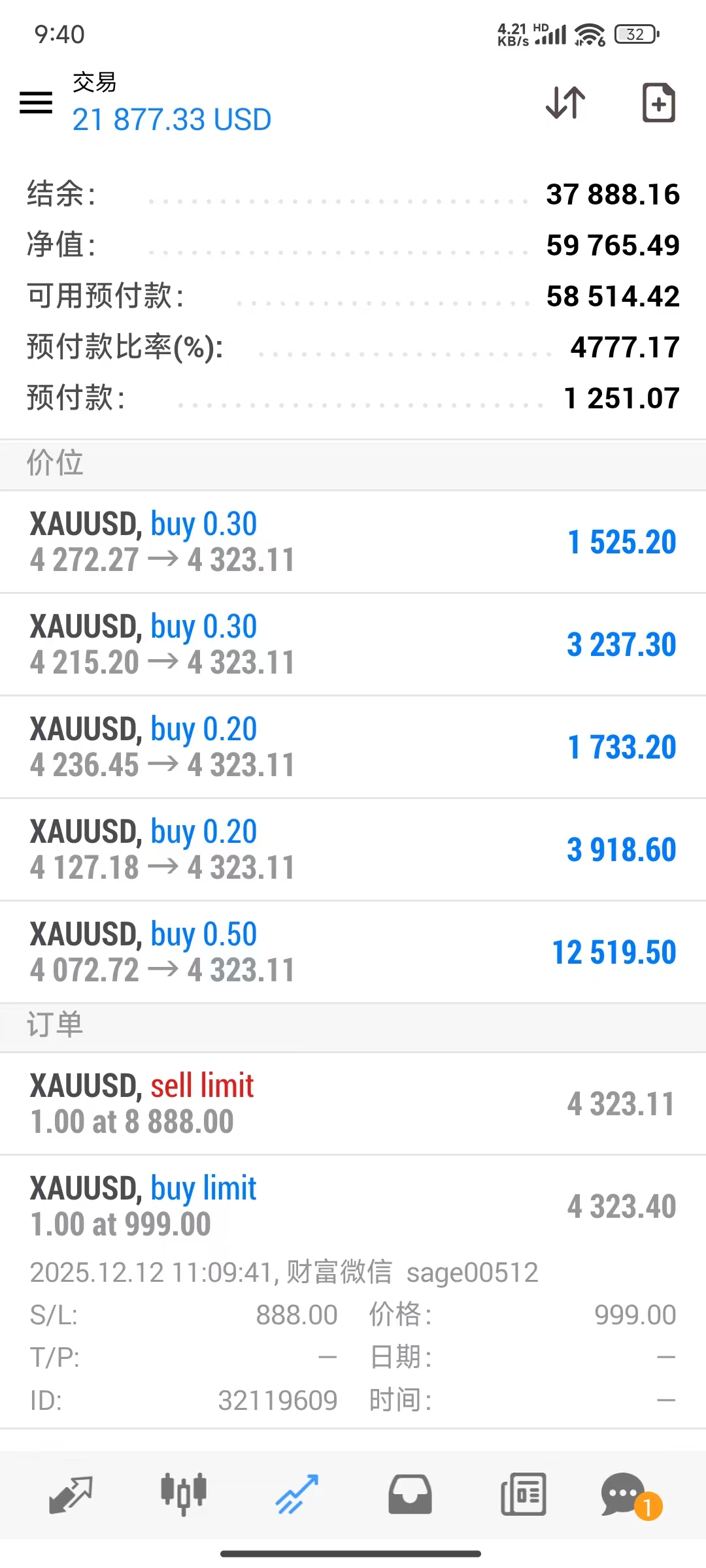The height and width of the screenshot is (1568, 706).
Task: Expand the XAUUSD sell limit order
Action: pos(353,1103)
